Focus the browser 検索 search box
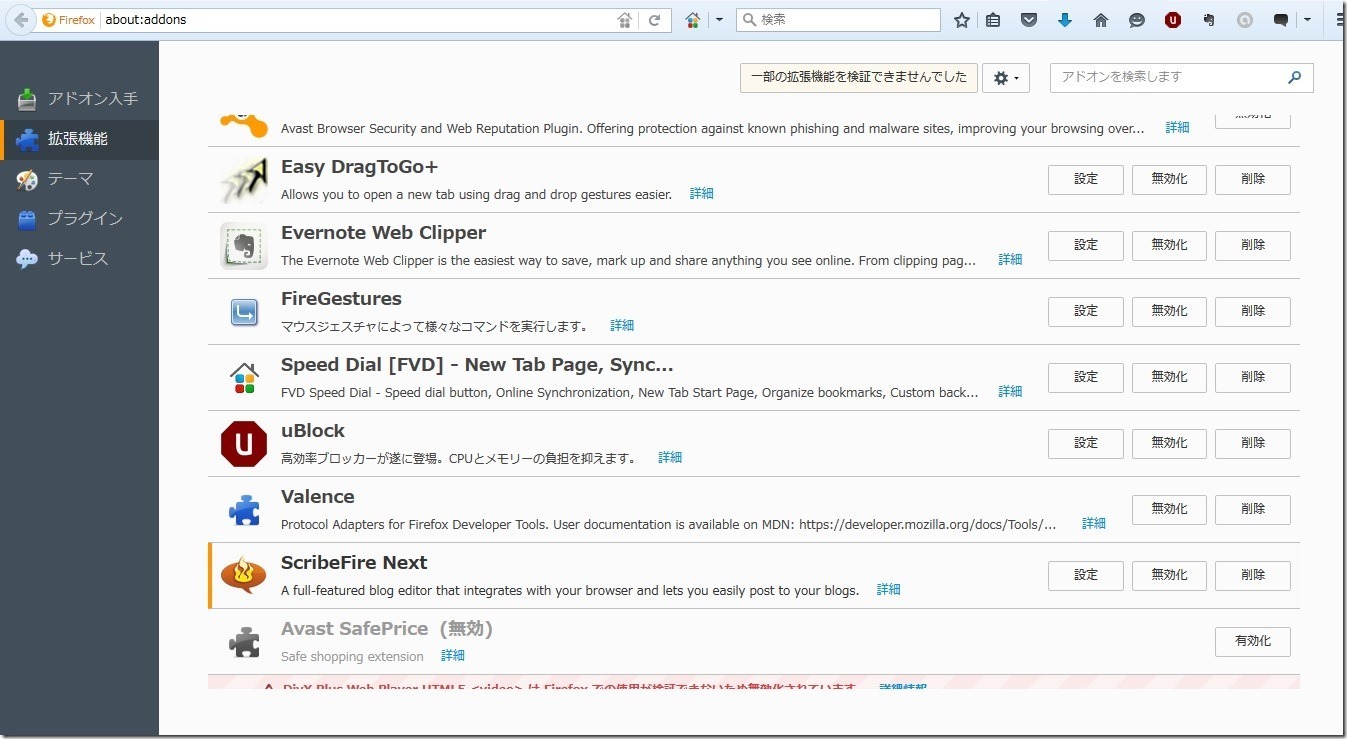This screenshot has height=739, width=1347. pos(838,20)
